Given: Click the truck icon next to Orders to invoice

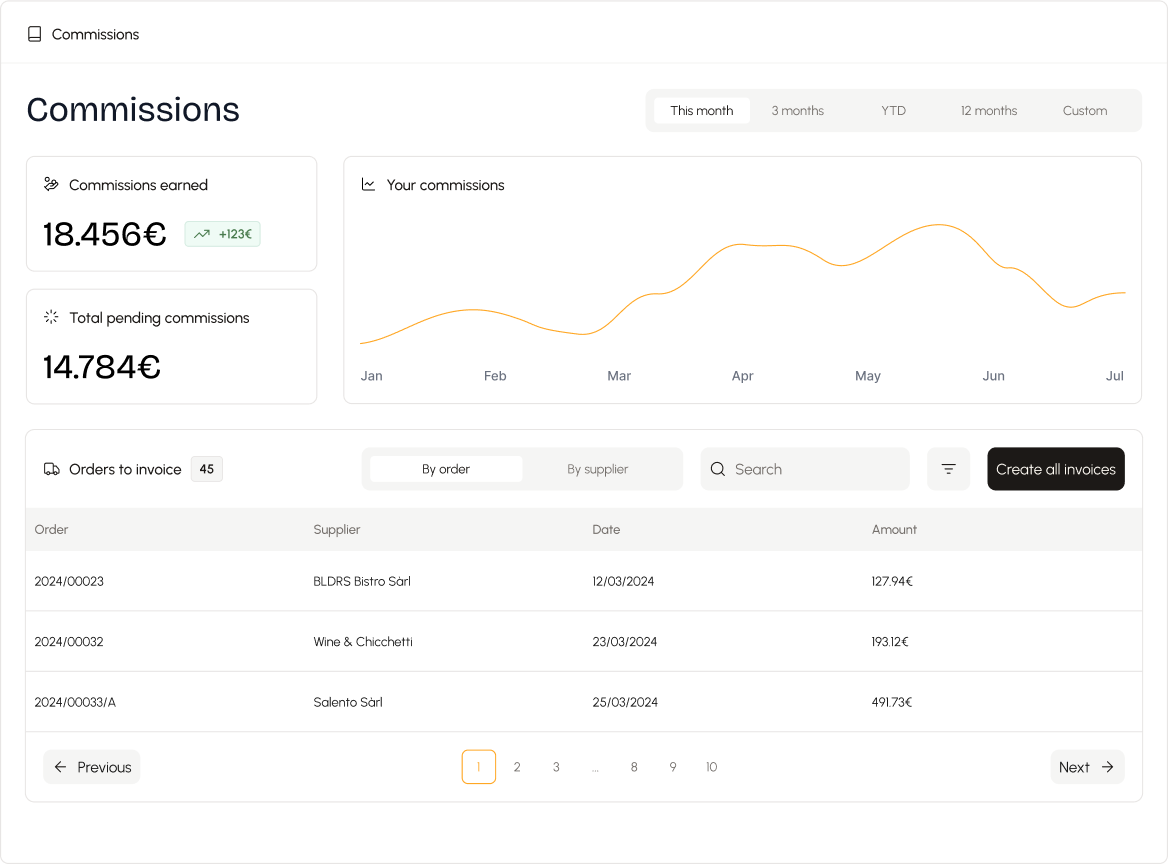Looking at the screenshot, I should coord(51,469).
